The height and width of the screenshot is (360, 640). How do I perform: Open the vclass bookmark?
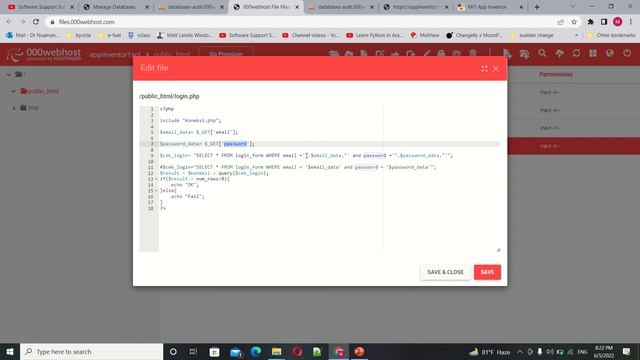tap(139, 36)
